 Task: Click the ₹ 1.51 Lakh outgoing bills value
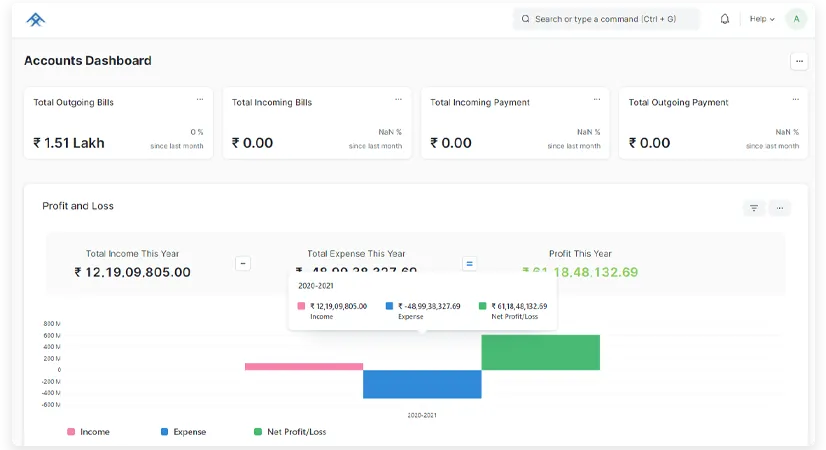click(69, 143)
